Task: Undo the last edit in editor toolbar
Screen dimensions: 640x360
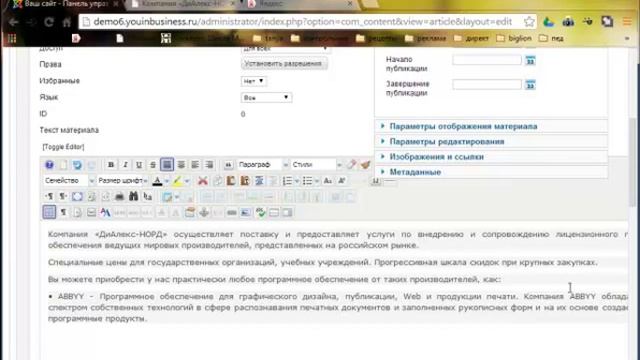Action: (77, 165)
